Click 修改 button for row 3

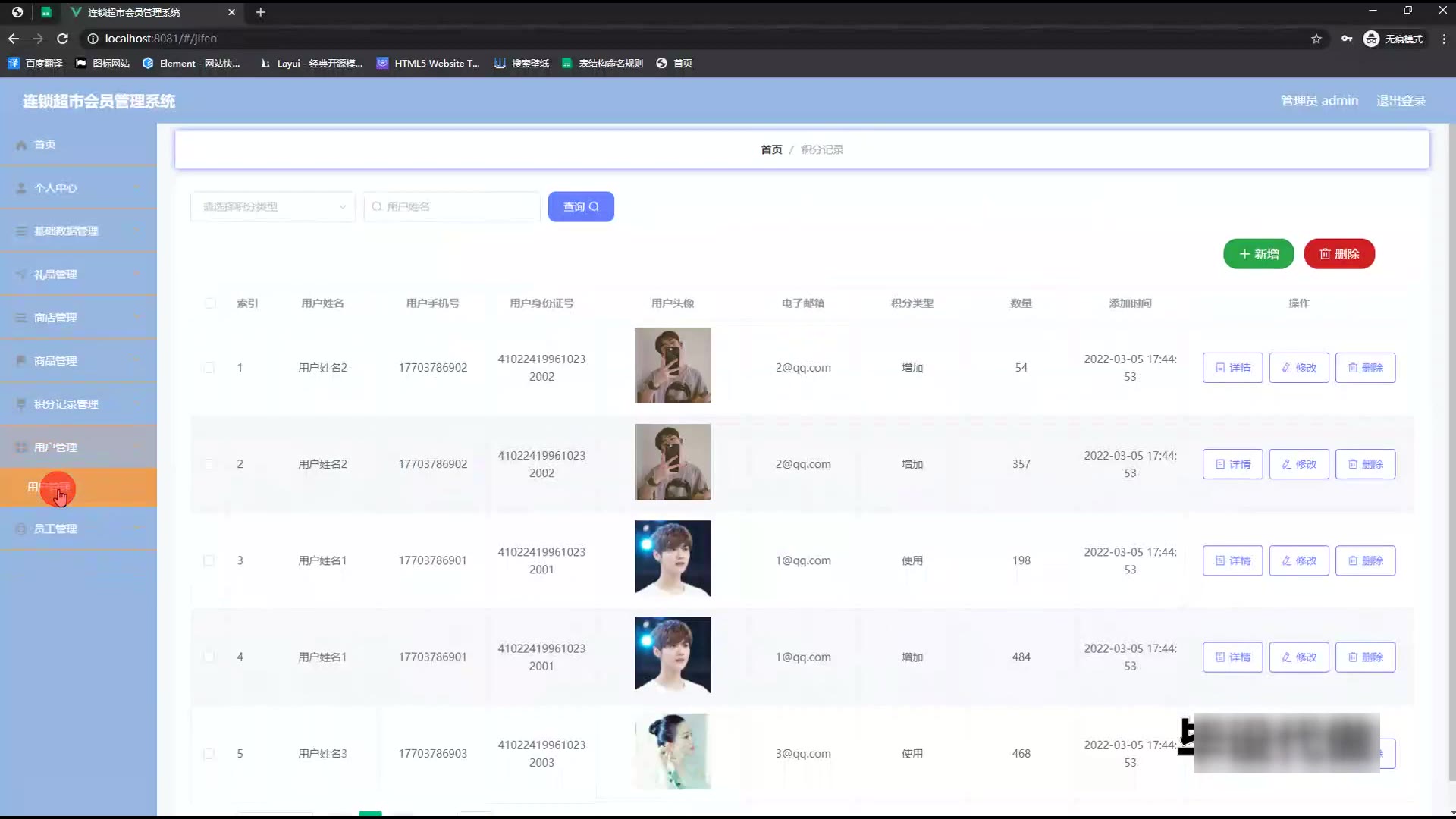click(x=1299, y=560)
